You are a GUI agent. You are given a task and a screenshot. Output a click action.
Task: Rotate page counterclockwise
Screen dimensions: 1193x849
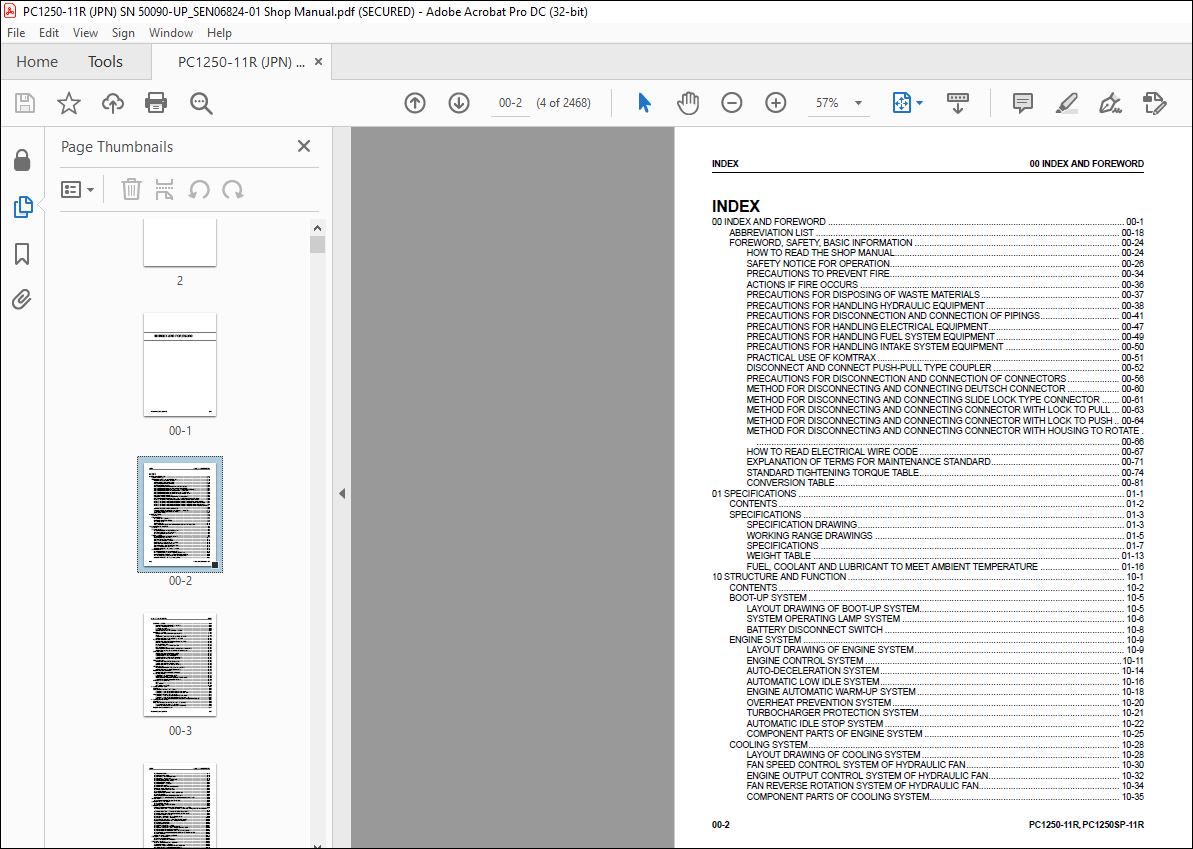199,189
